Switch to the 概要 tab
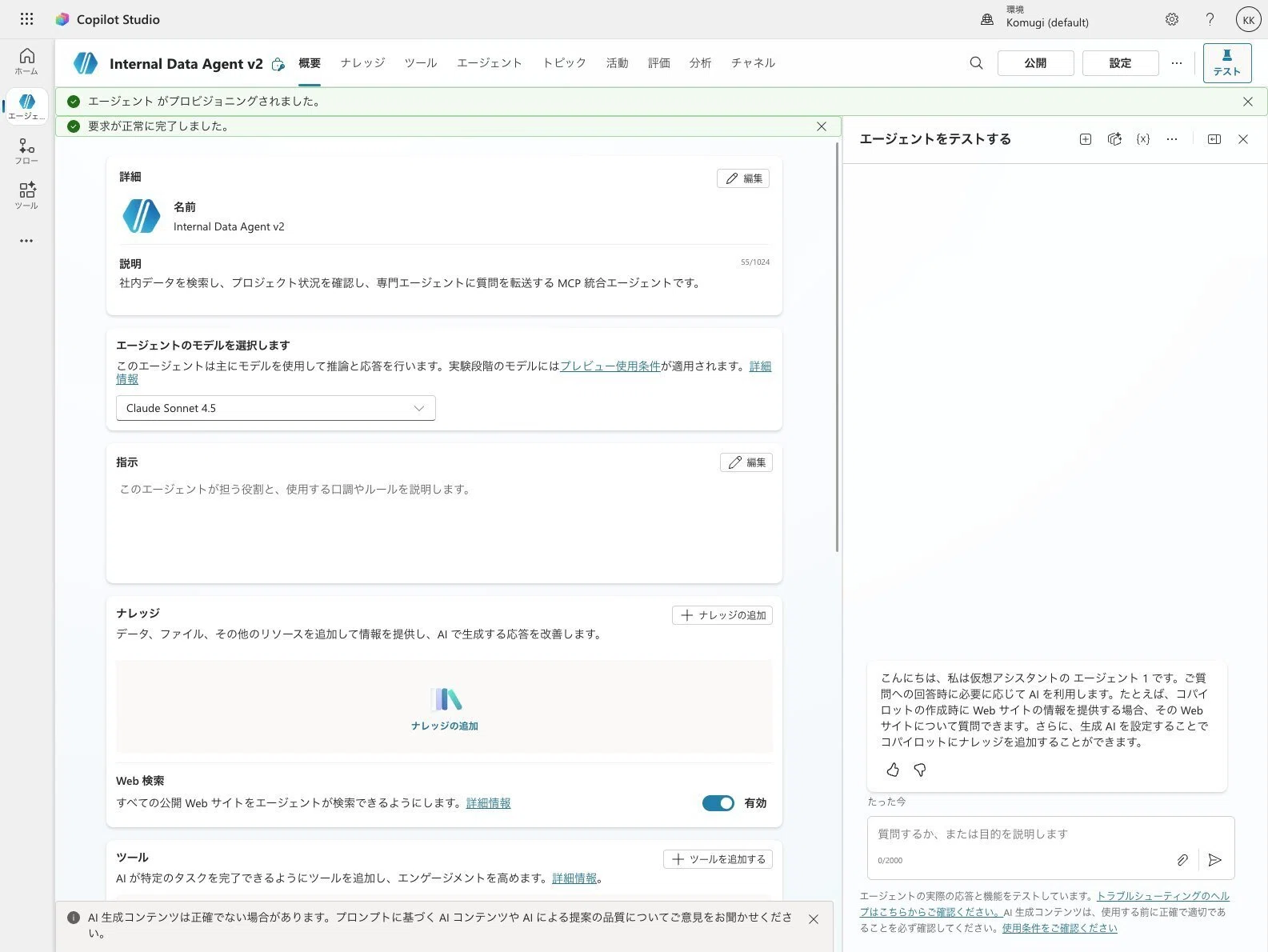The width and height of the screenshot is (1268, 952). click(310, 63)
